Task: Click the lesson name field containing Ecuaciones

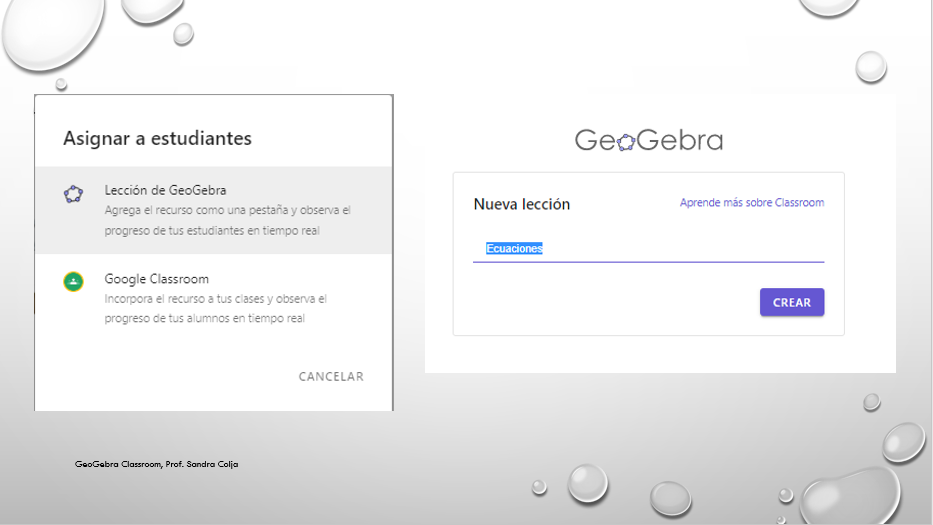Action: pos(649,249)
